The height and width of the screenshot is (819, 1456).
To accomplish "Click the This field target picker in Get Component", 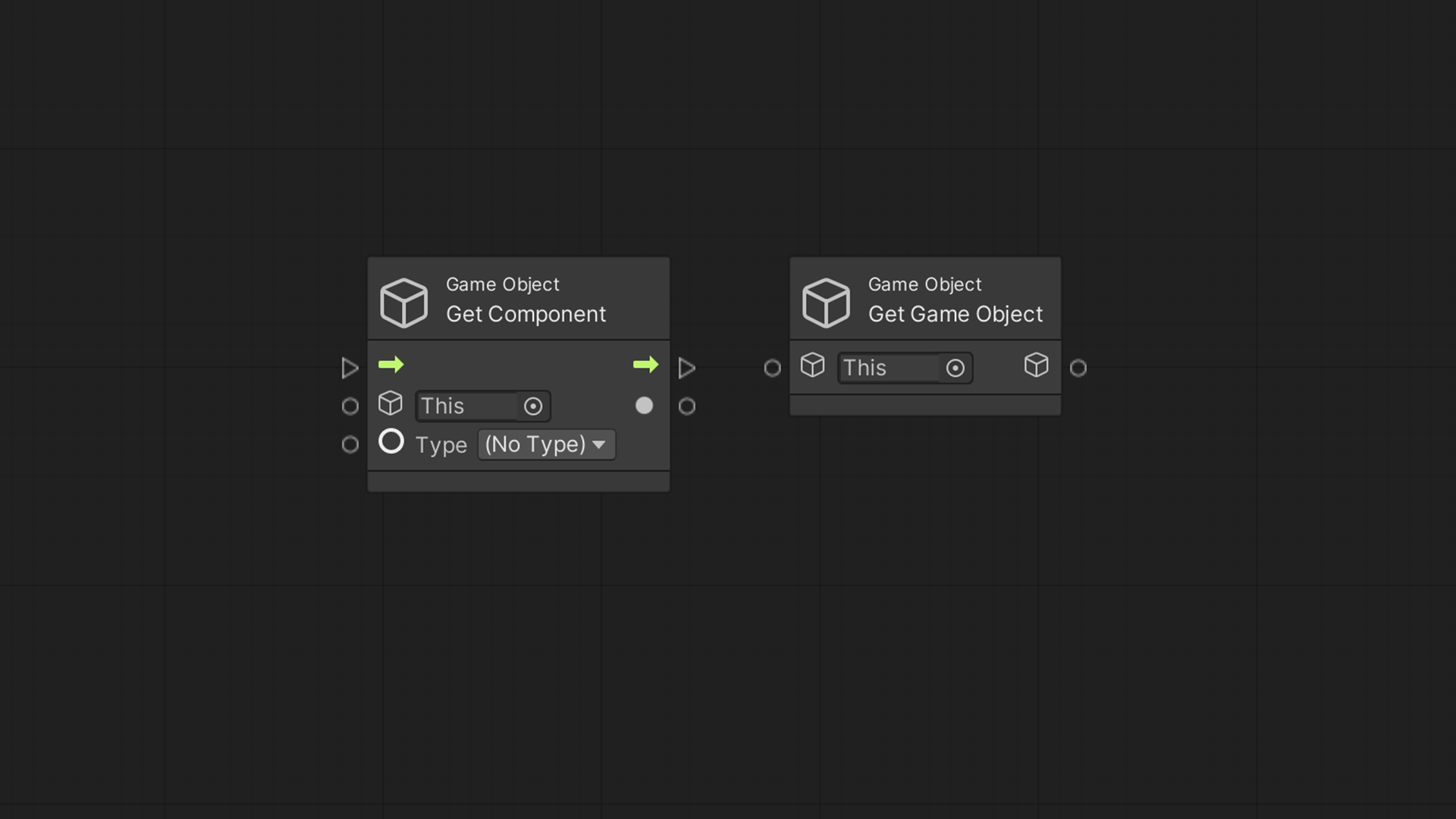I will click(532, 405).
